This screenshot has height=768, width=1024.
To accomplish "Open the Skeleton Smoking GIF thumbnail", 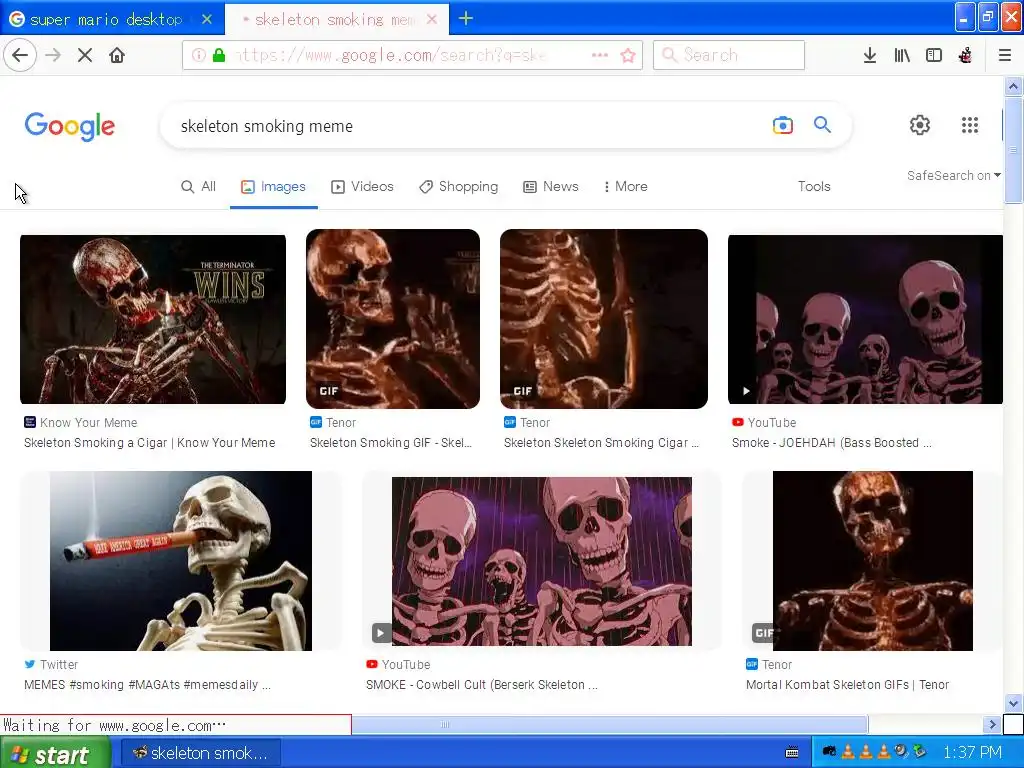I will click(x=392, y=319).
